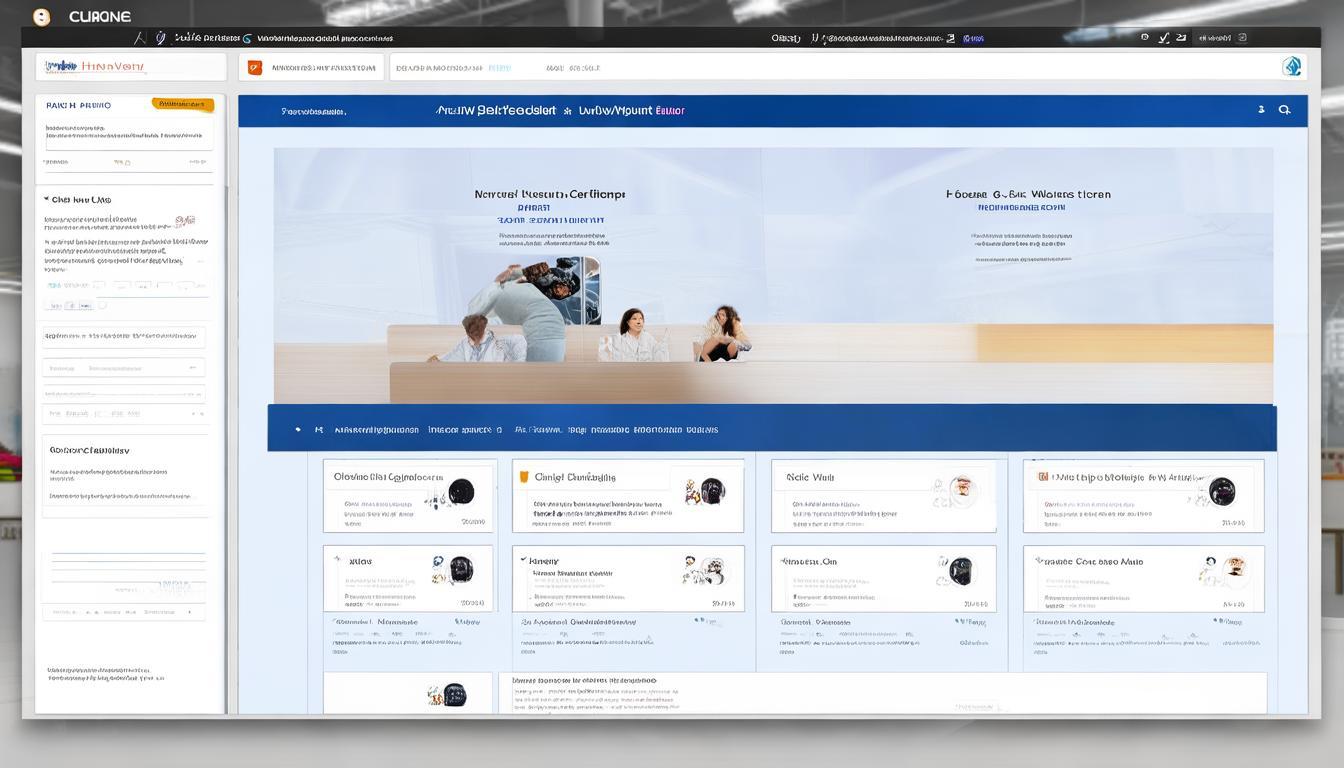Select the first tab in the blue header bar
1344x768 pixels.
pyautogui.click(x=313, y=111)
